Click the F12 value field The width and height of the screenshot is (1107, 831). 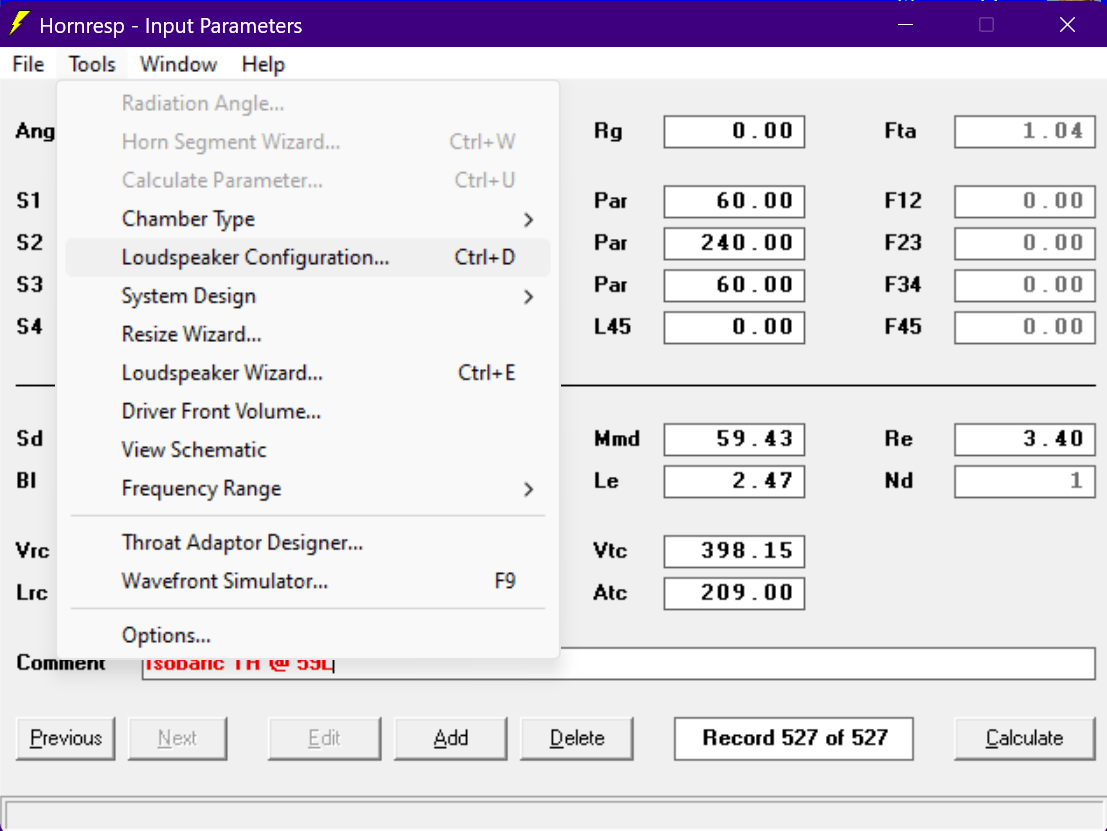click(1024, 201)
